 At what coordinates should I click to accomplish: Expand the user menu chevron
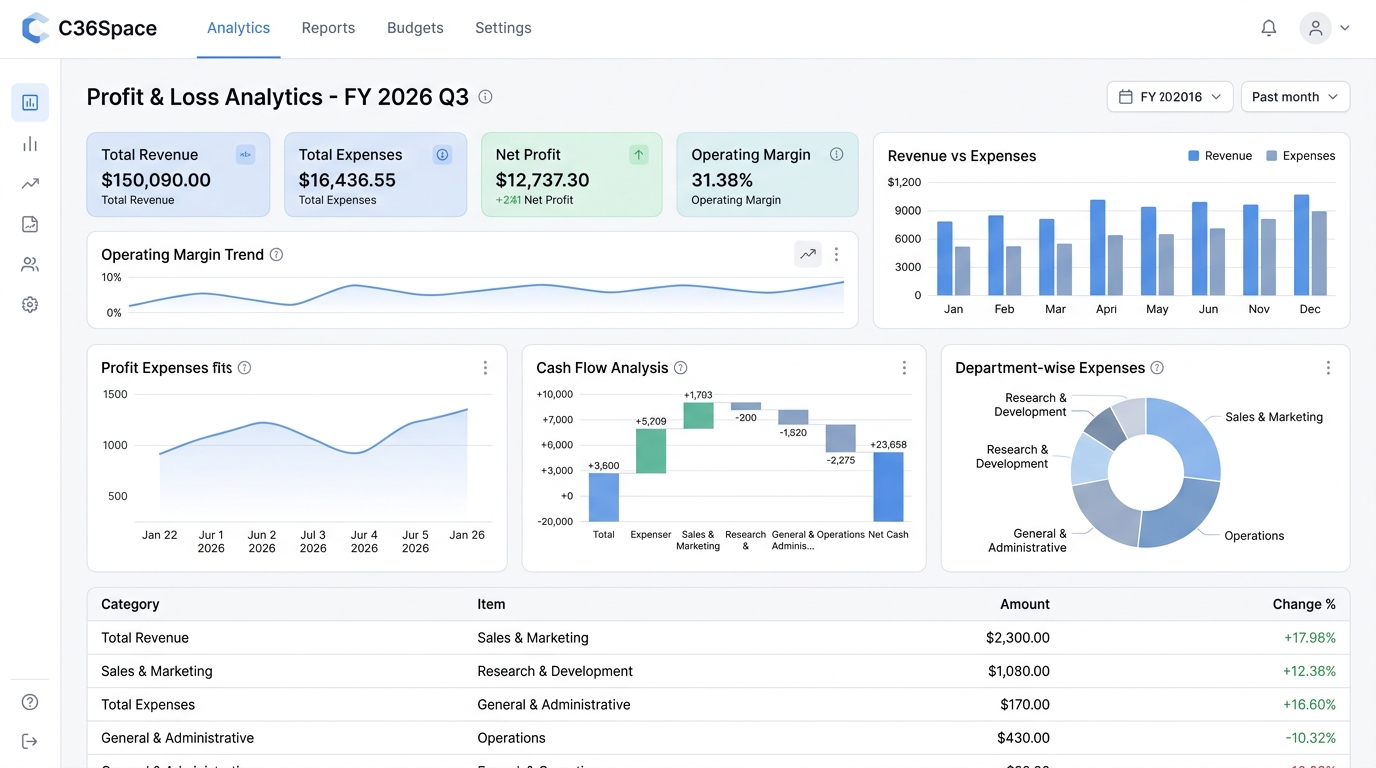click(1345, 28)
